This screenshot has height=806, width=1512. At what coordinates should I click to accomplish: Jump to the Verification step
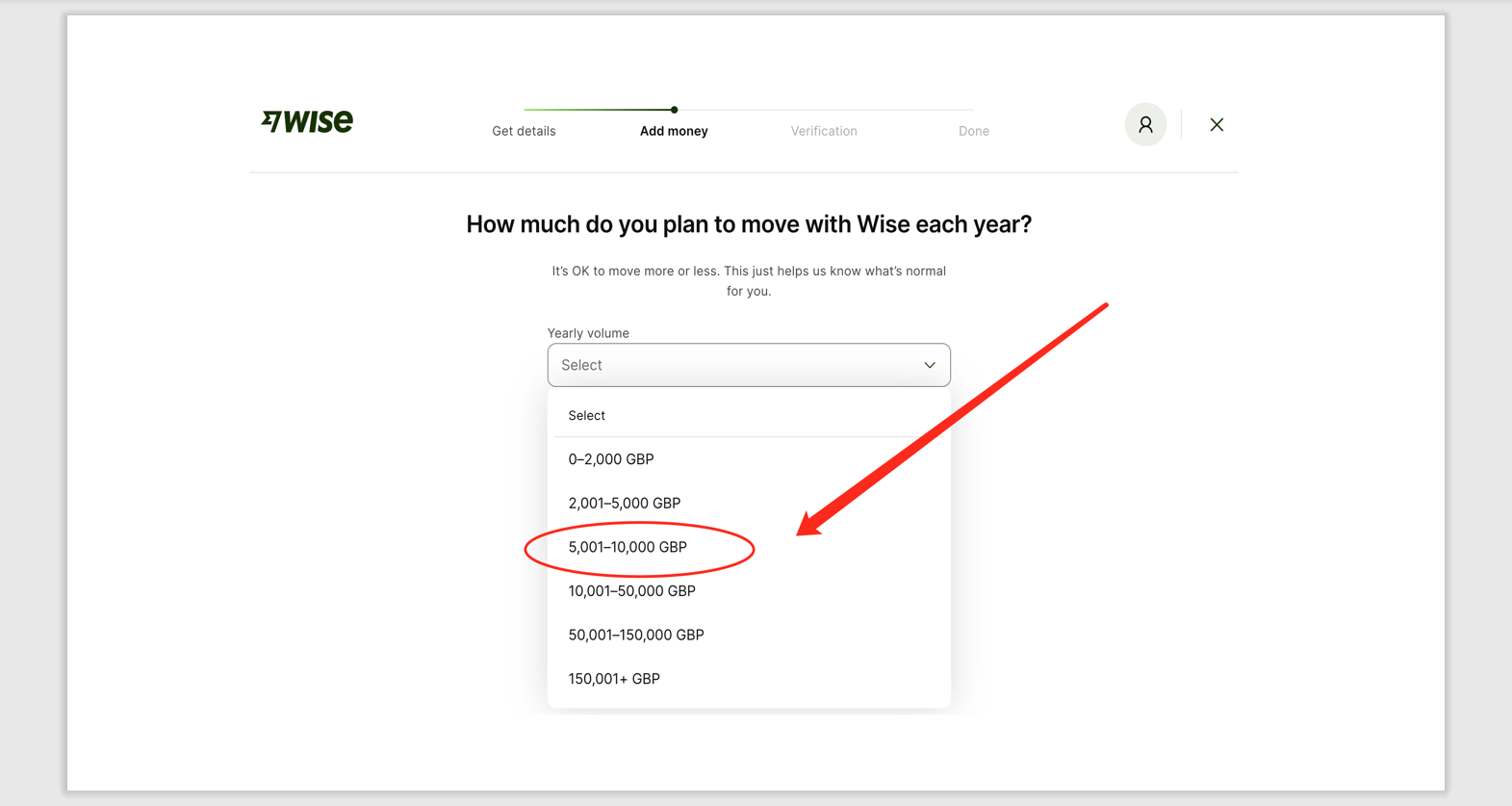click(x=824, y=131)
